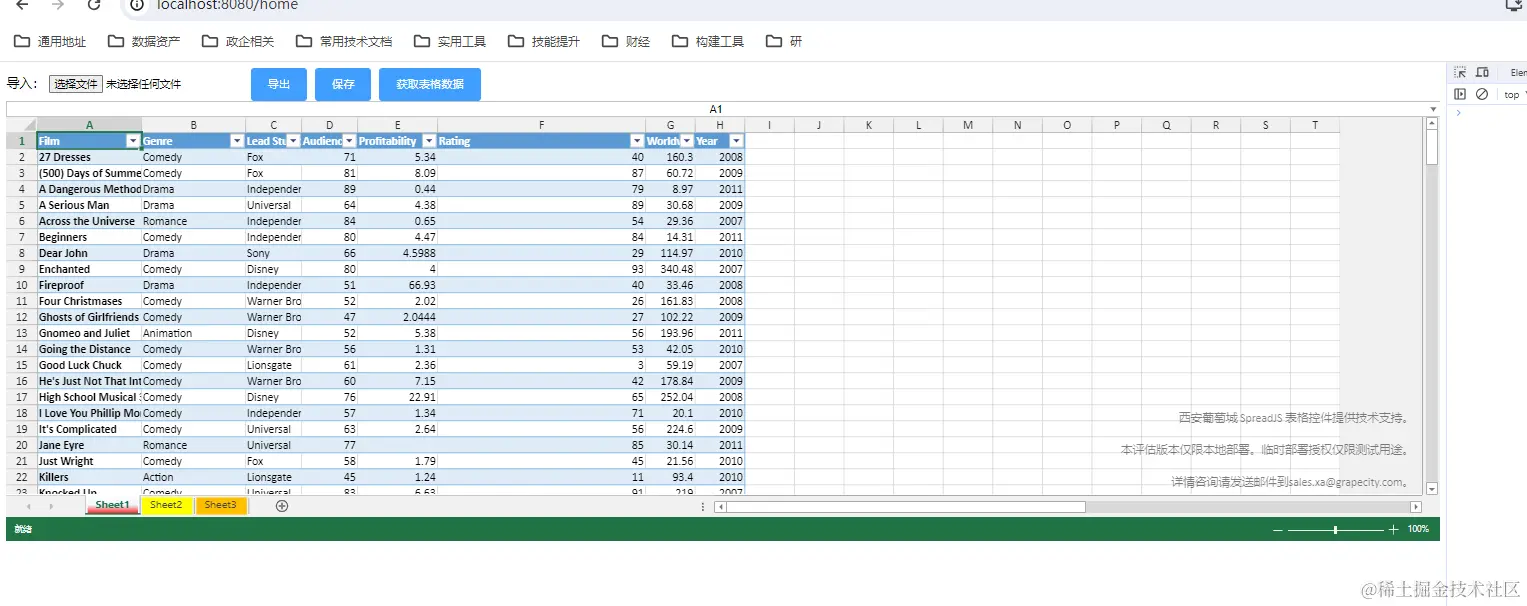
Task: Click the 252.04 worldwide gross cell
Action: [x=671, y=397]
